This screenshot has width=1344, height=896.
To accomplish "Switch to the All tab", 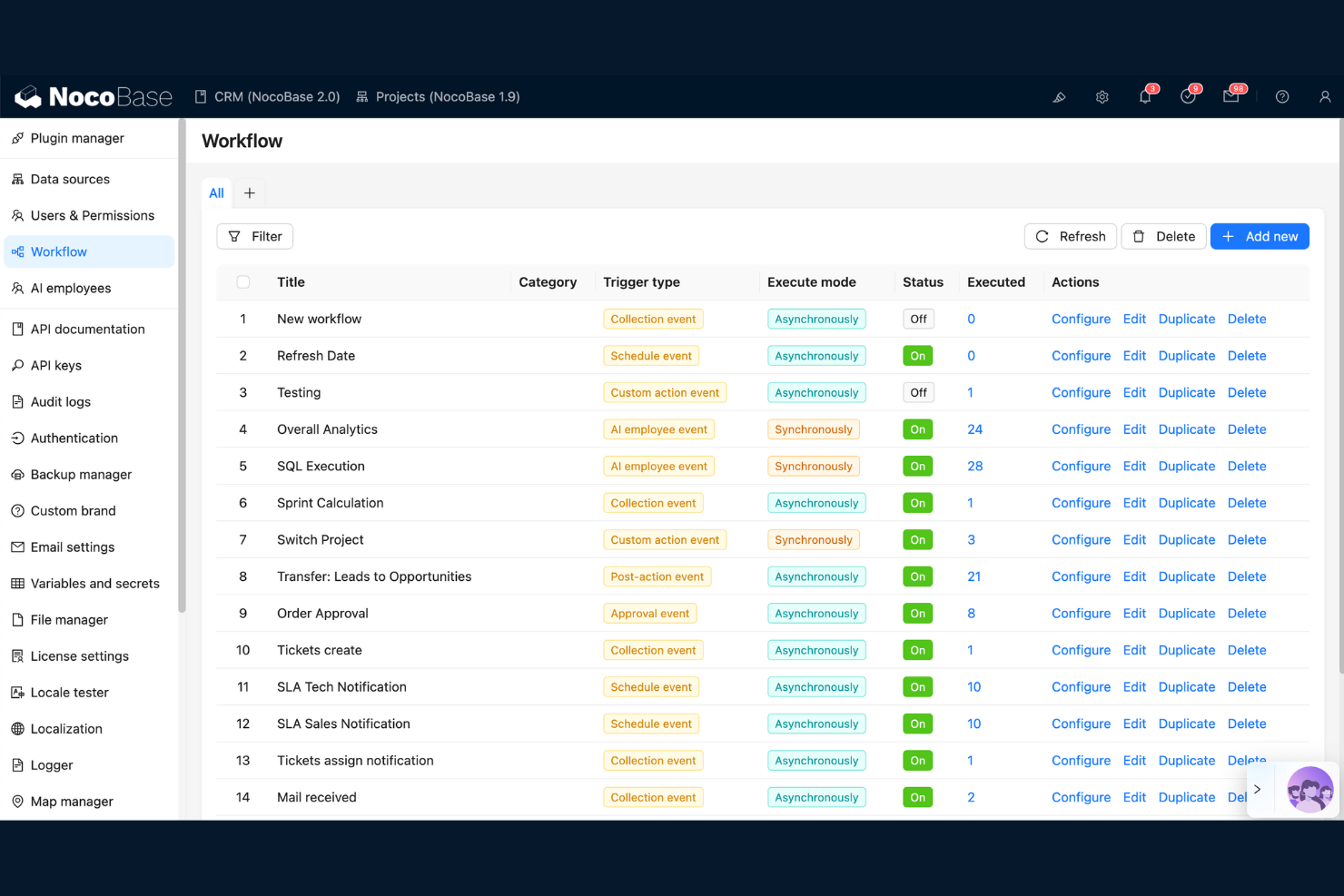I will [215, 192].
